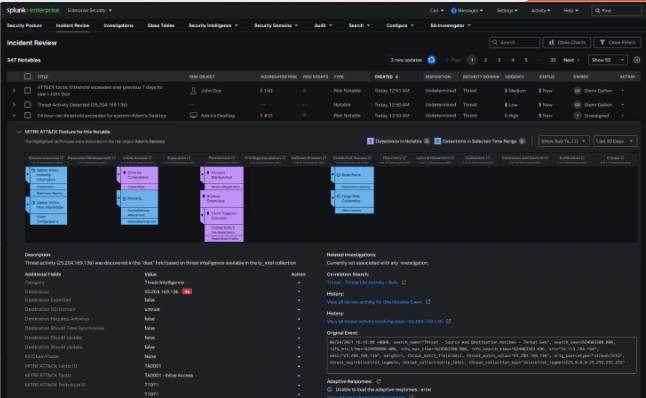Image resolution: width=646 pixels, height=398 pixels.
Task: Open external link icon beside threat activity link
Action: pyautogui.click(x=448, y=321)
